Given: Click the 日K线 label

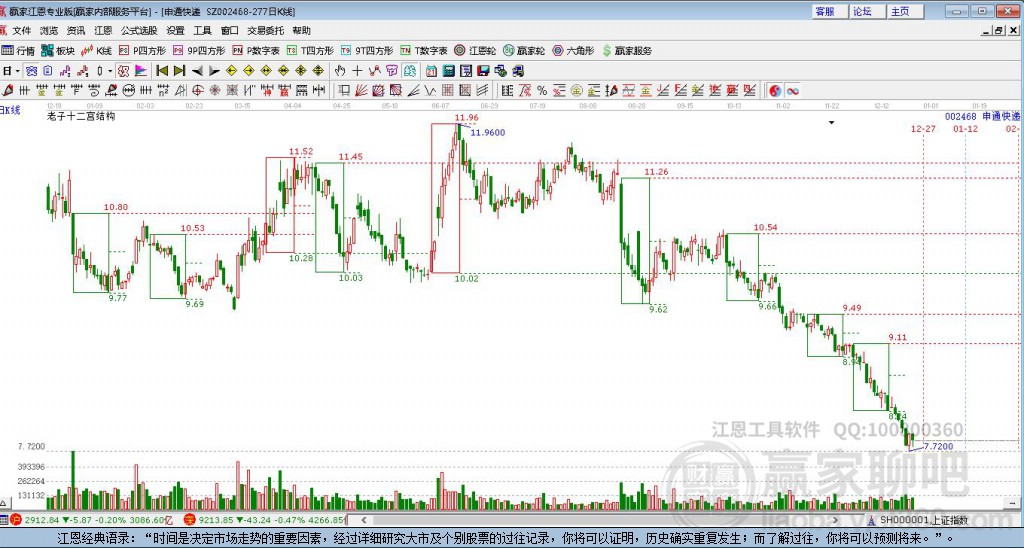Looking at the screenshot, I should pos(10,110).
